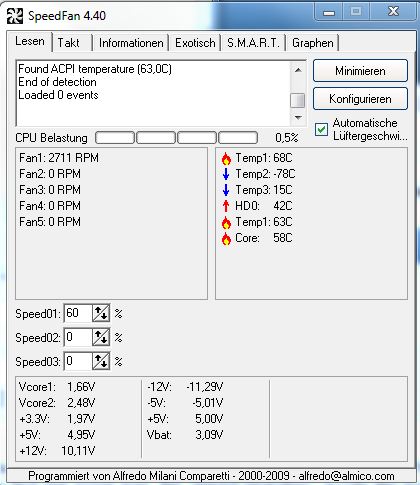Click the Vbat 3,09V voltage reading
This screenshot has width=420, height=485.
185,435
